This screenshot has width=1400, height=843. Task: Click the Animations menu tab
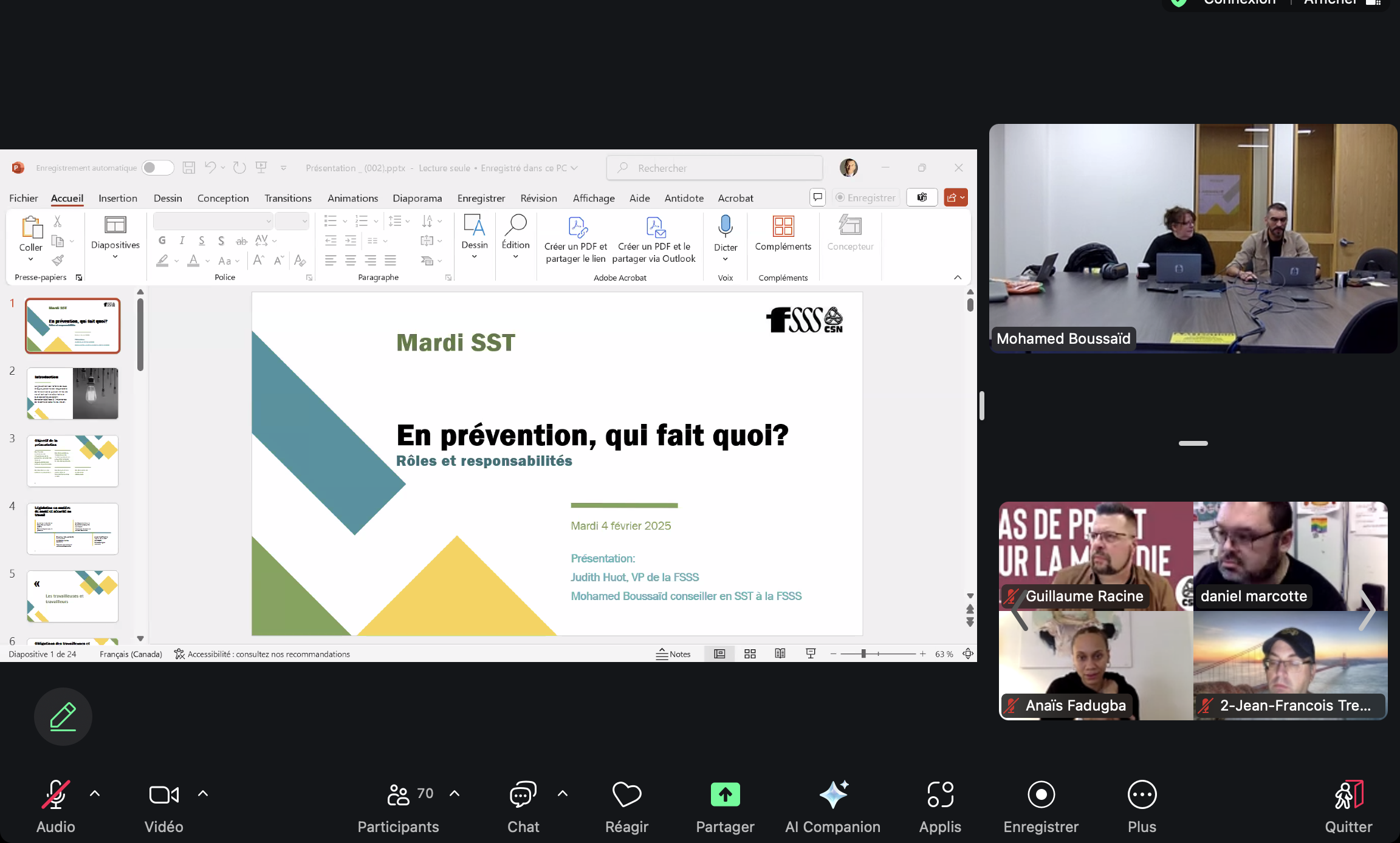pos(352,198)
